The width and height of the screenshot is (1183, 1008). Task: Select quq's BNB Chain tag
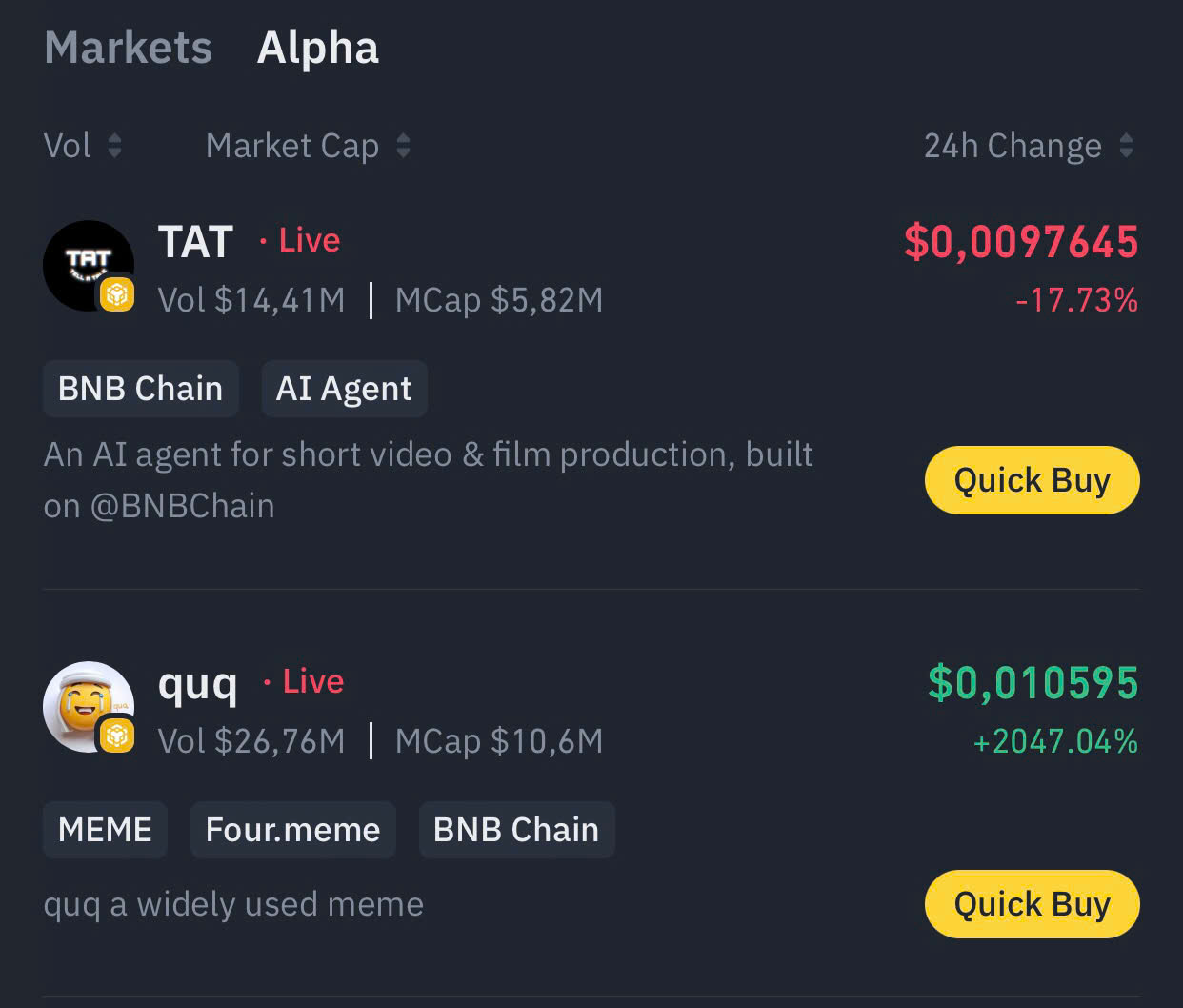(516, 830)
